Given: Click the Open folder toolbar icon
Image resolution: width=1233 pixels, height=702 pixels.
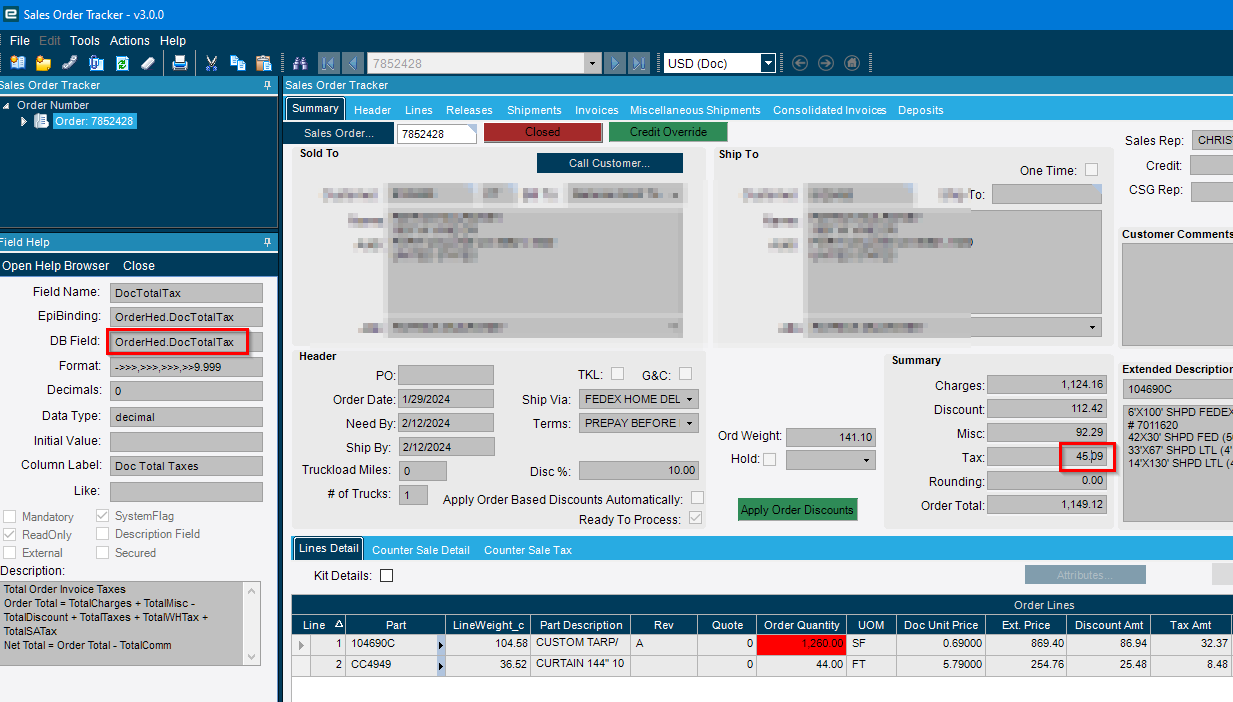Looking at the screenshot, I should coord(43,63).
